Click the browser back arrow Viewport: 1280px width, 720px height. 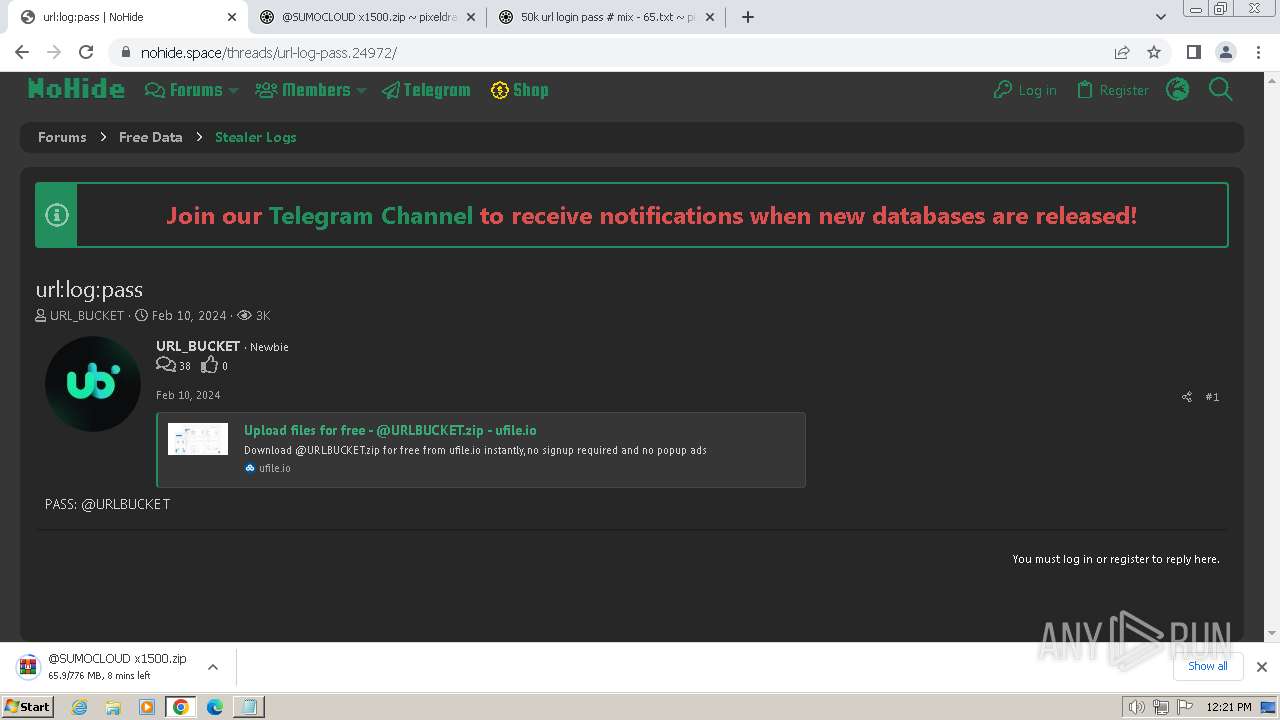(22, 52)
